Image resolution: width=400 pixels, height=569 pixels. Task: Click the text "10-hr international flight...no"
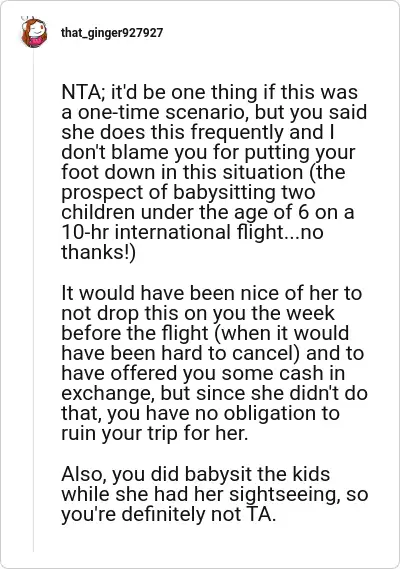point(192,232)
